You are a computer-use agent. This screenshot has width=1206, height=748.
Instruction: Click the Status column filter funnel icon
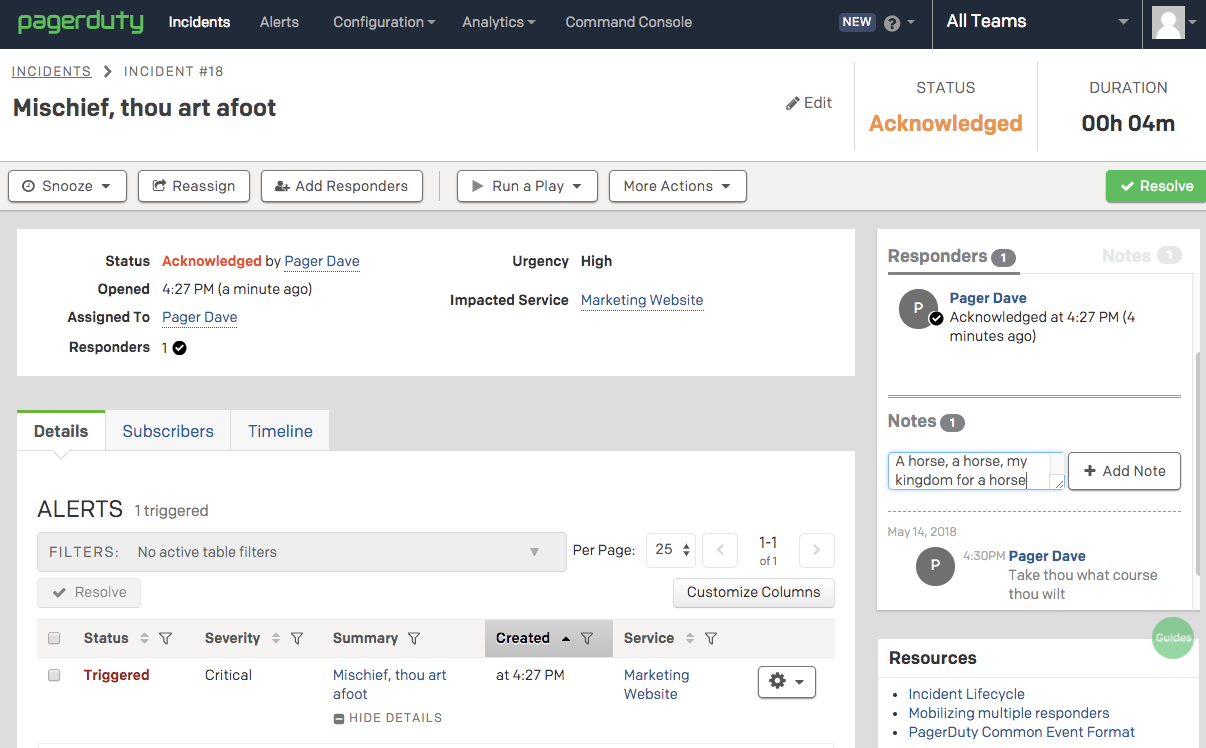click(x=167, y=638)
